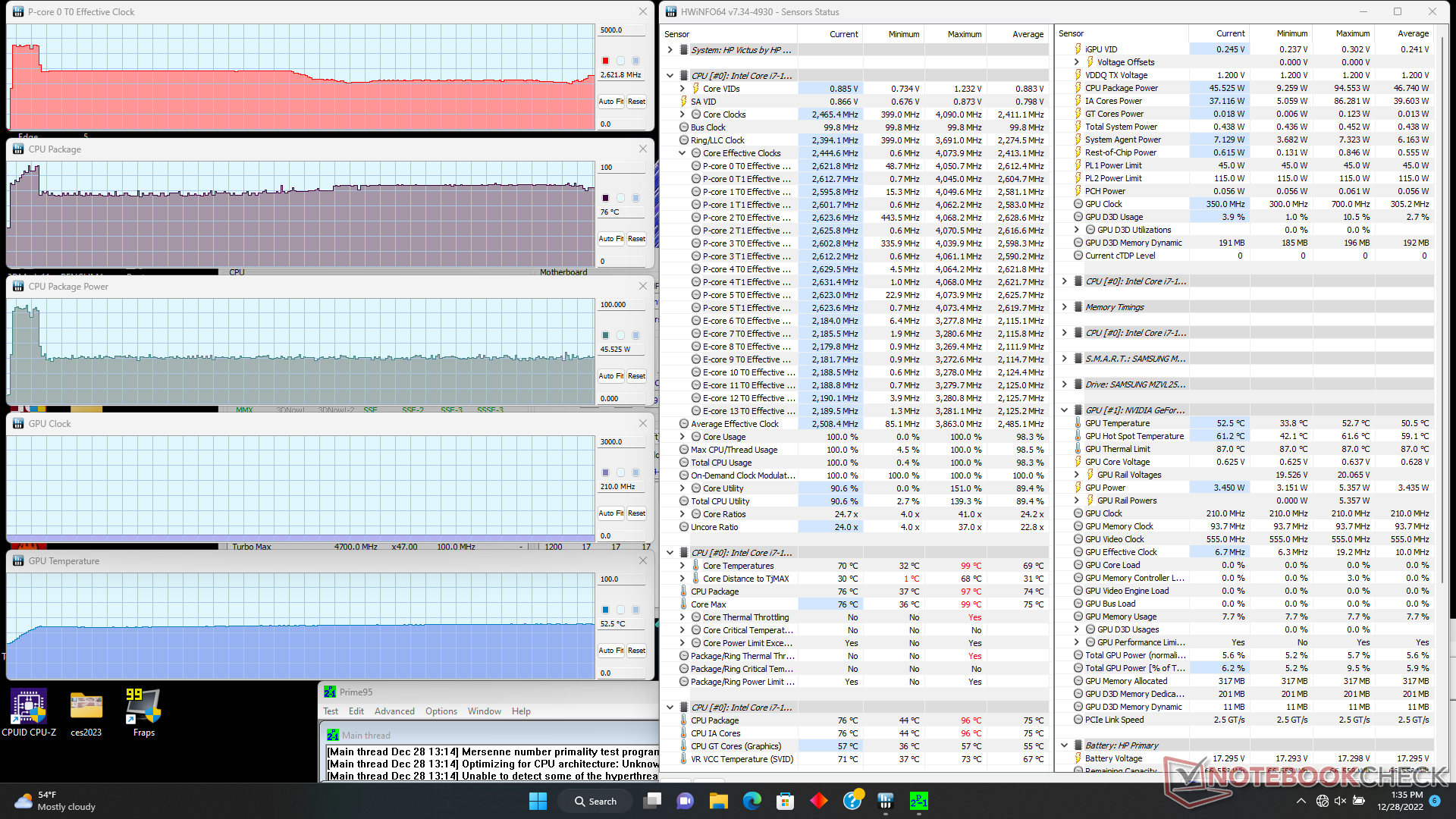Expand the Core VIDs sensor row

682,89
